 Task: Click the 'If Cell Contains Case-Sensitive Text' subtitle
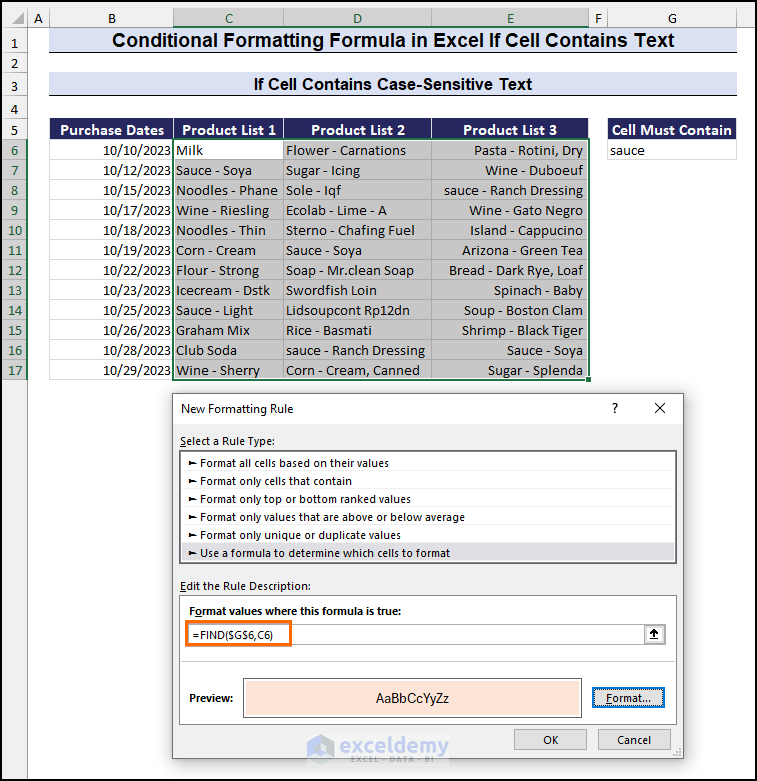393,84
